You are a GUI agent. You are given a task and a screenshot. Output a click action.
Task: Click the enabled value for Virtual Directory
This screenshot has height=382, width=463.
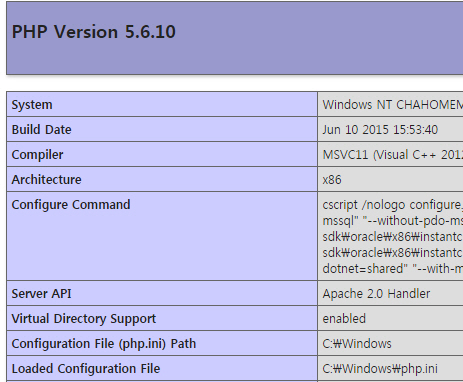pyautogui.click(x=344, y=319)
